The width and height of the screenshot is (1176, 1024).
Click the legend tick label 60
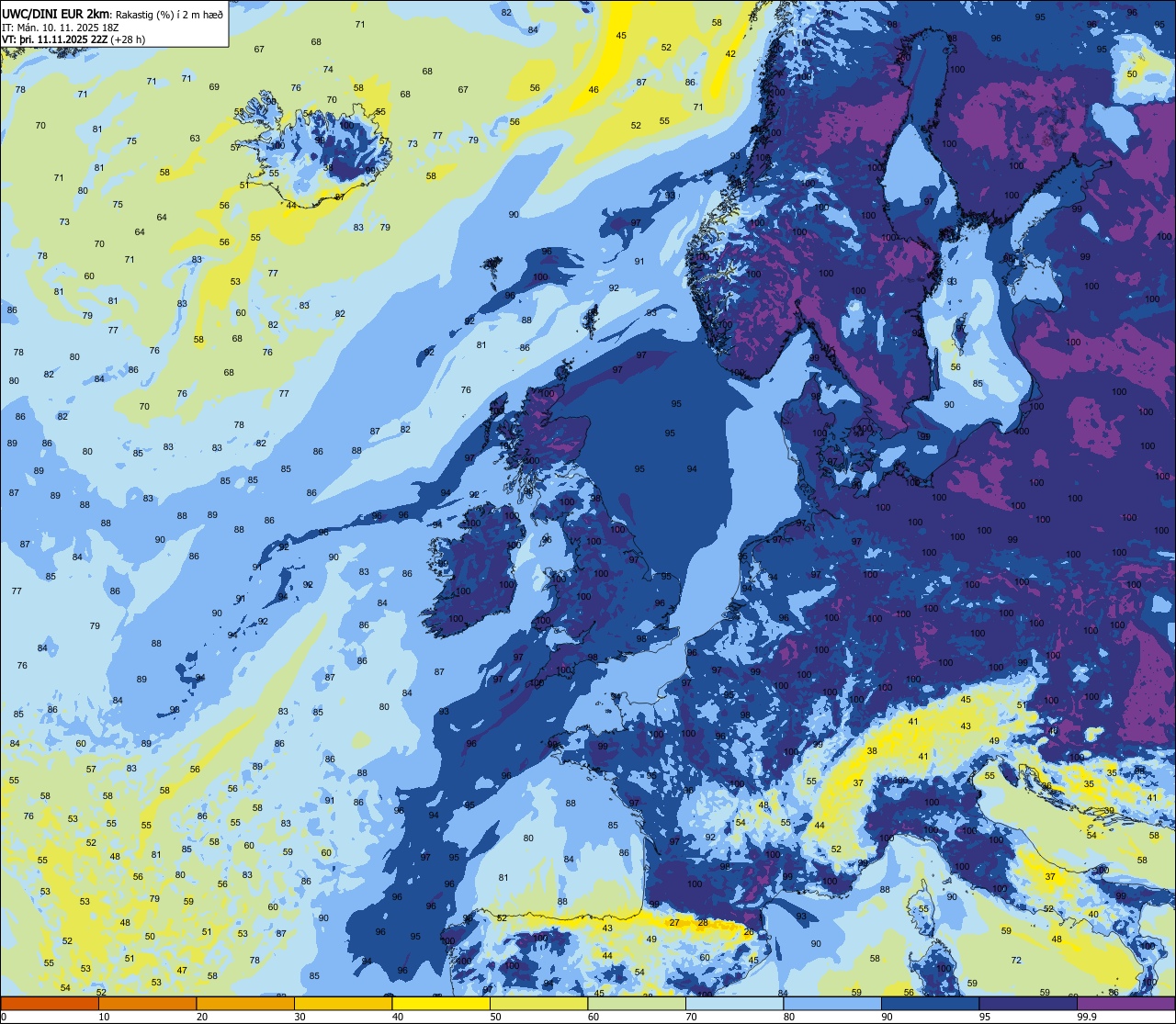point(594,1017)
